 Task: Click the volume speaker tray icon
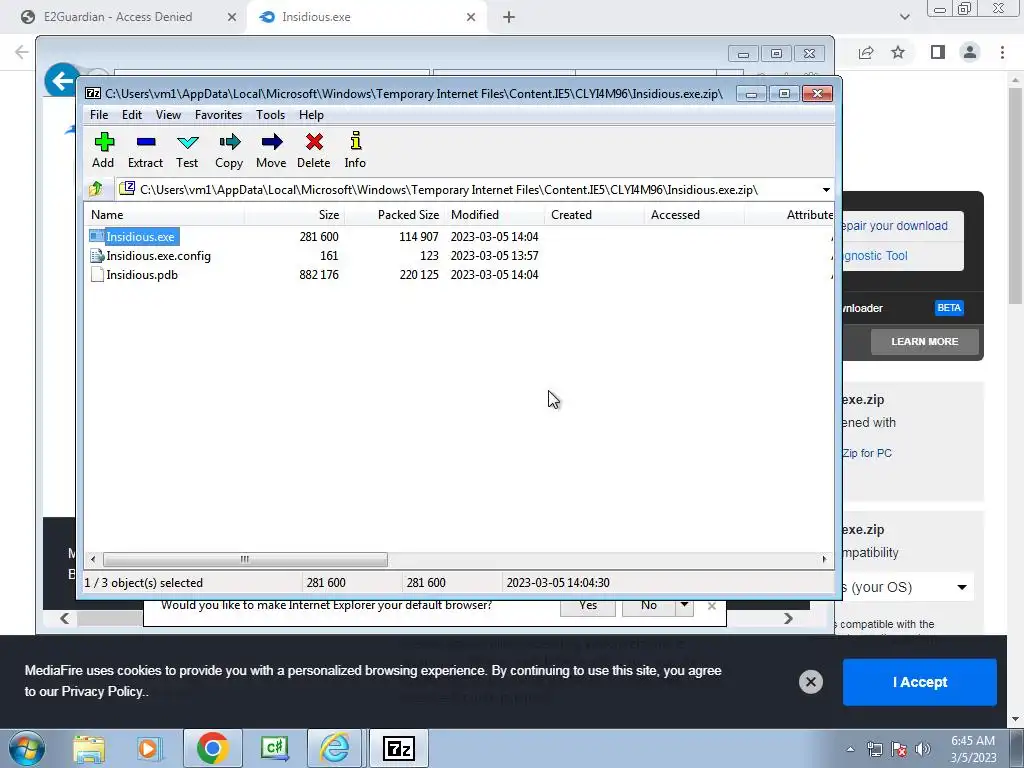[x=923, y=749]
